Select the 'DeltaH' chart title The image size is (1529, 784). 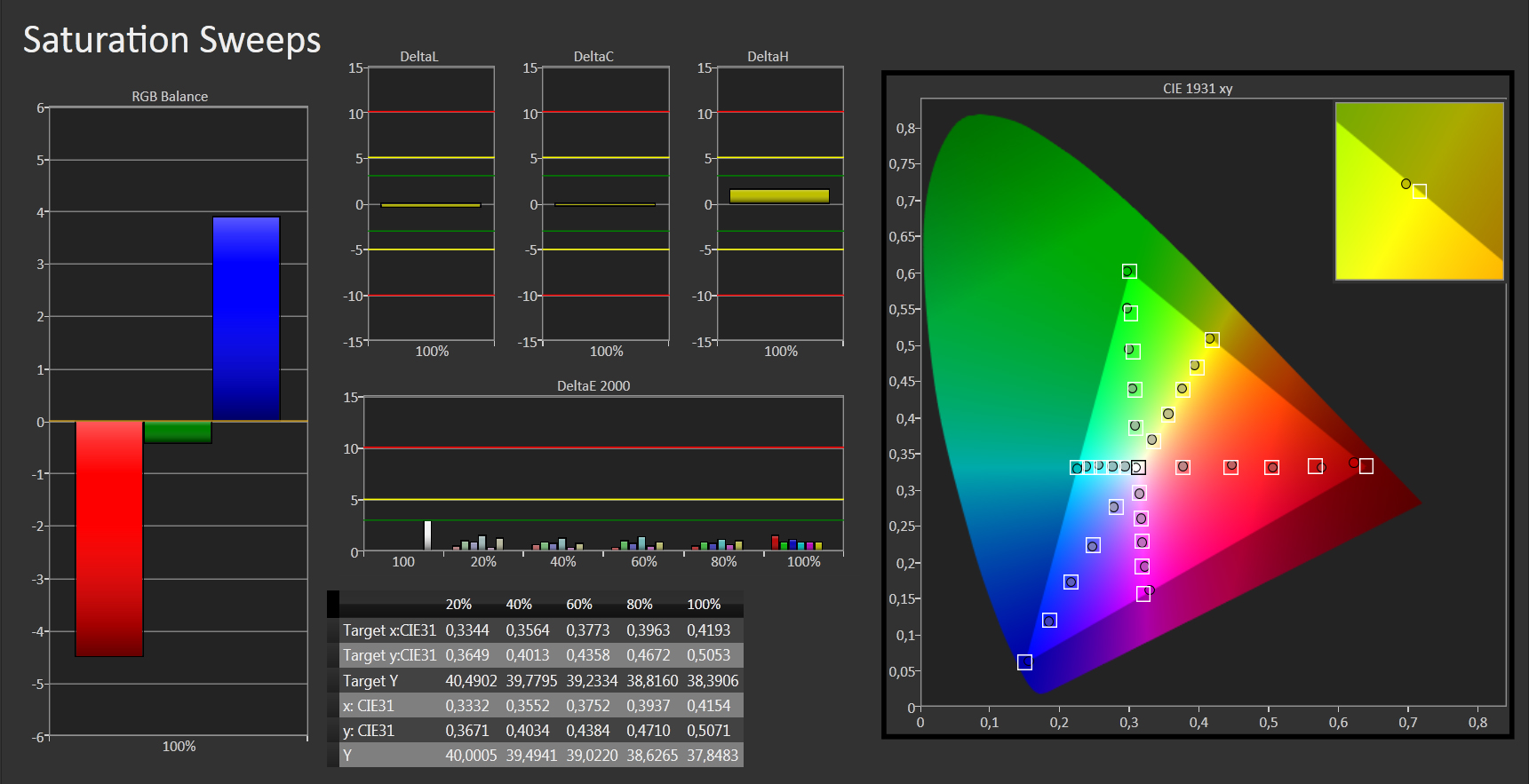click(768, 57)
